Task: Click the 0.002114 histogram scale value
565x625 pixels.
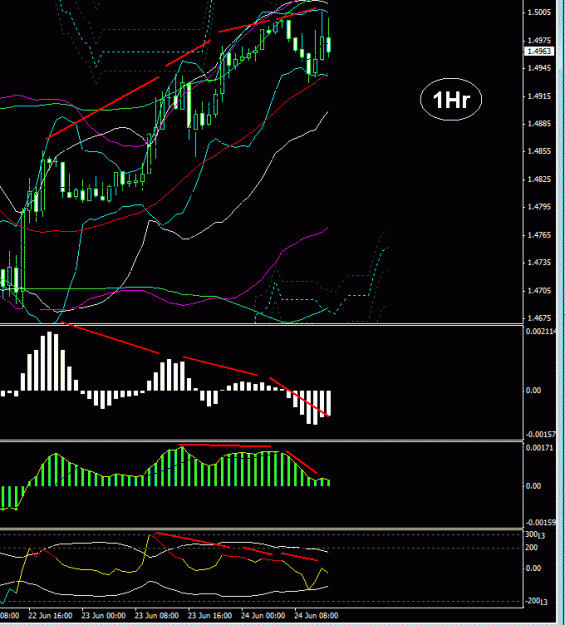Action: click(x=541, y=331)
